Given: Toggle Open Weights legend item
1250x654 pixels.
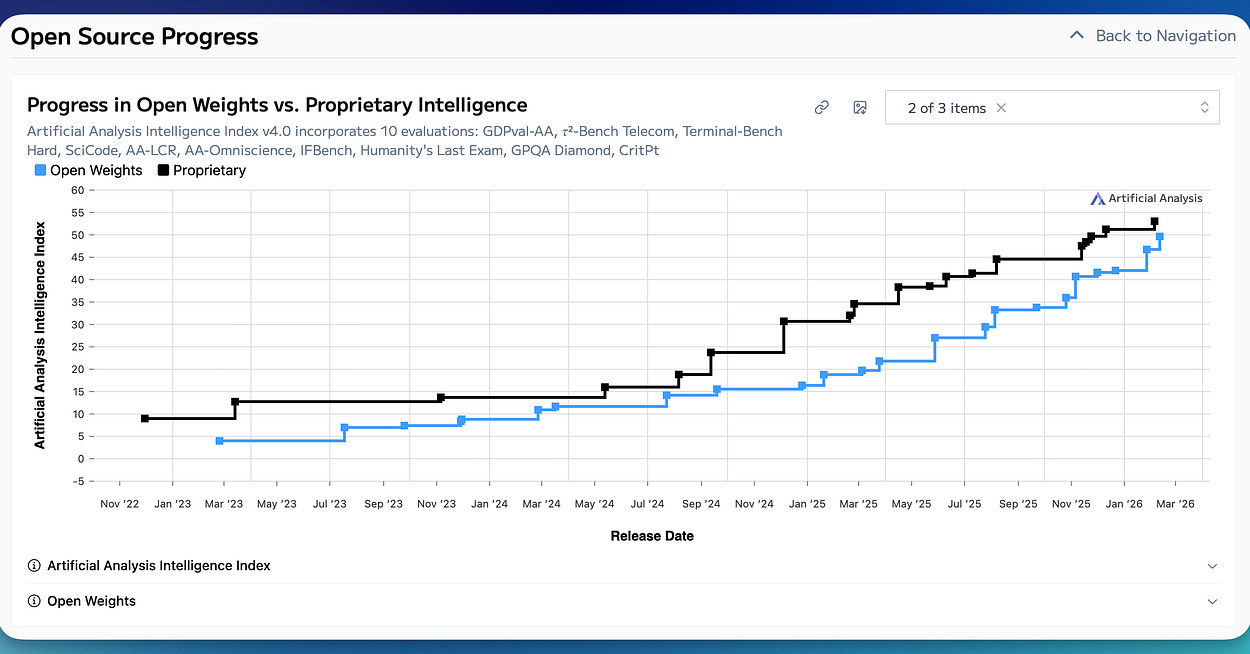Looking at the screenshot, I should pyautogui.click(x=88, y=170).
